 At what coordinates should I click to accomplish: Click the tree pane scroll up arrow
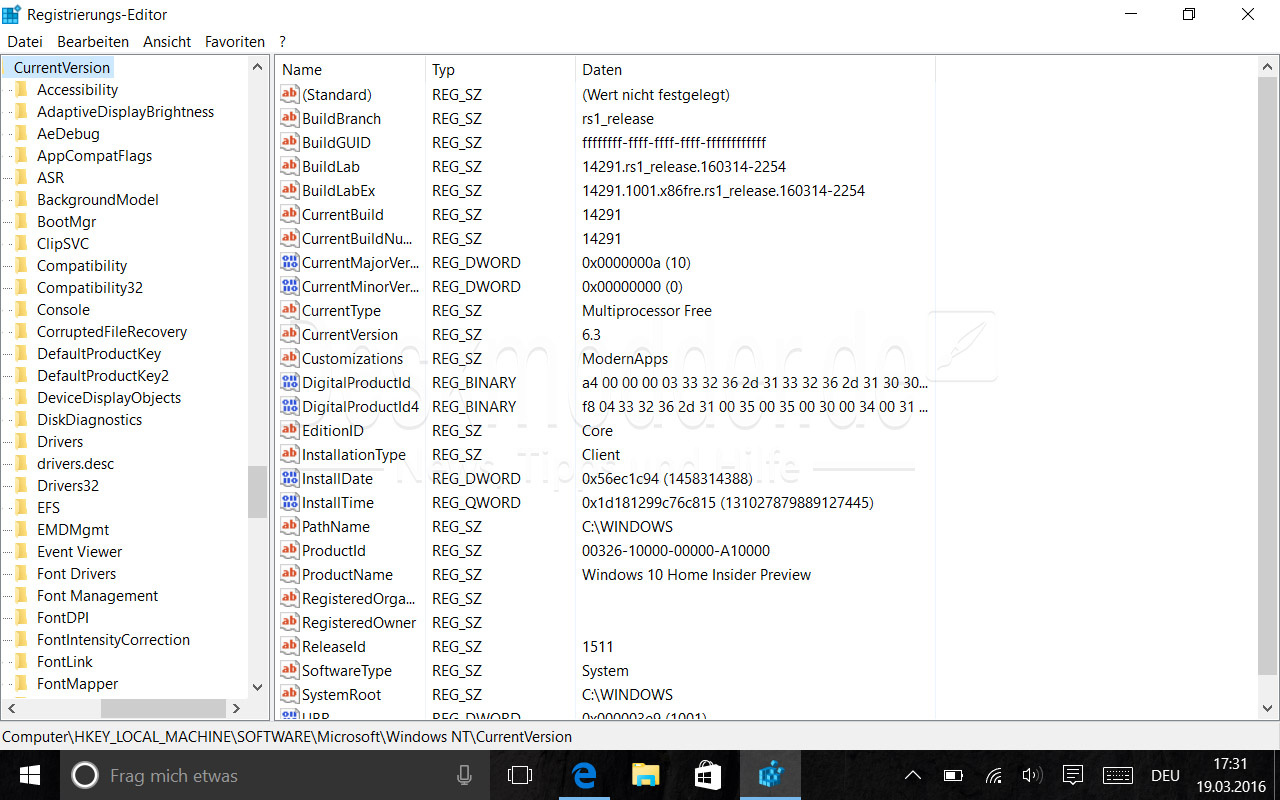pyautogui.click(x=258, y=66)
